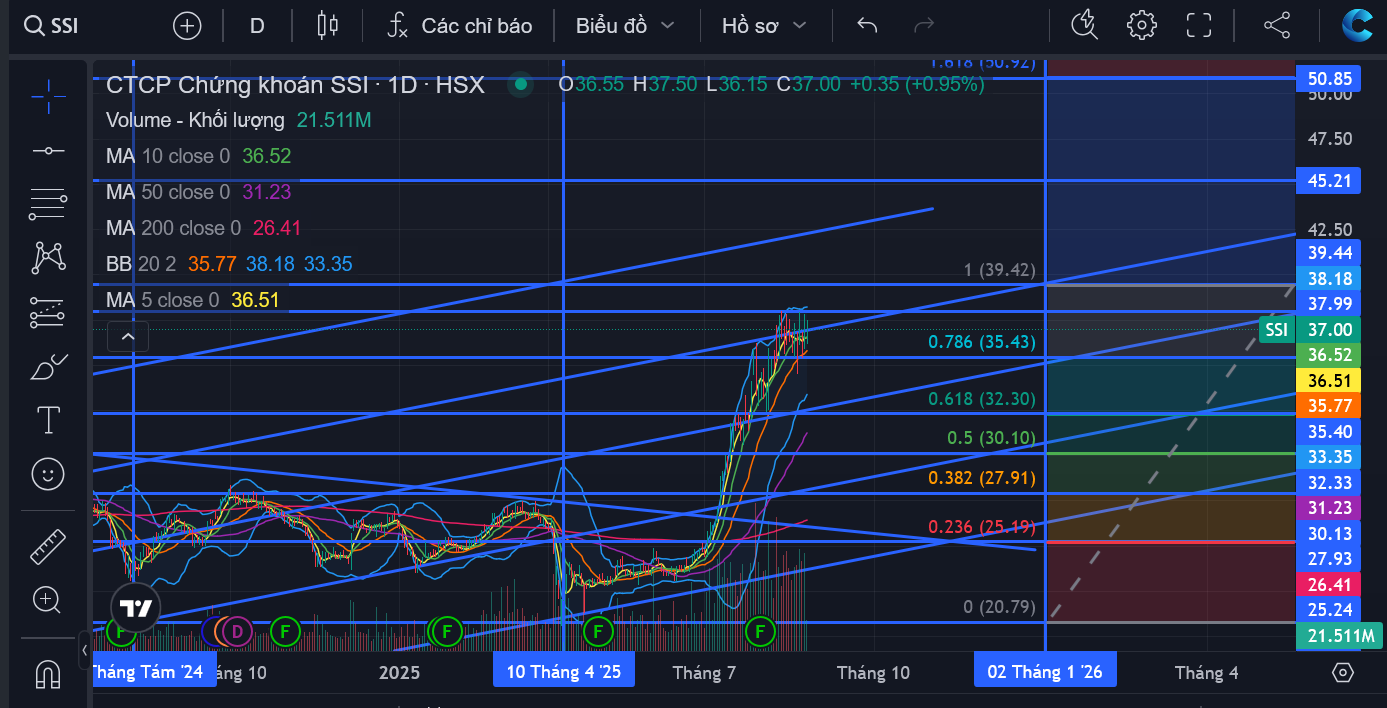Open the emoji and icons tool
The height and width of the screenshot is (708, 1387).
click(48, 474)
